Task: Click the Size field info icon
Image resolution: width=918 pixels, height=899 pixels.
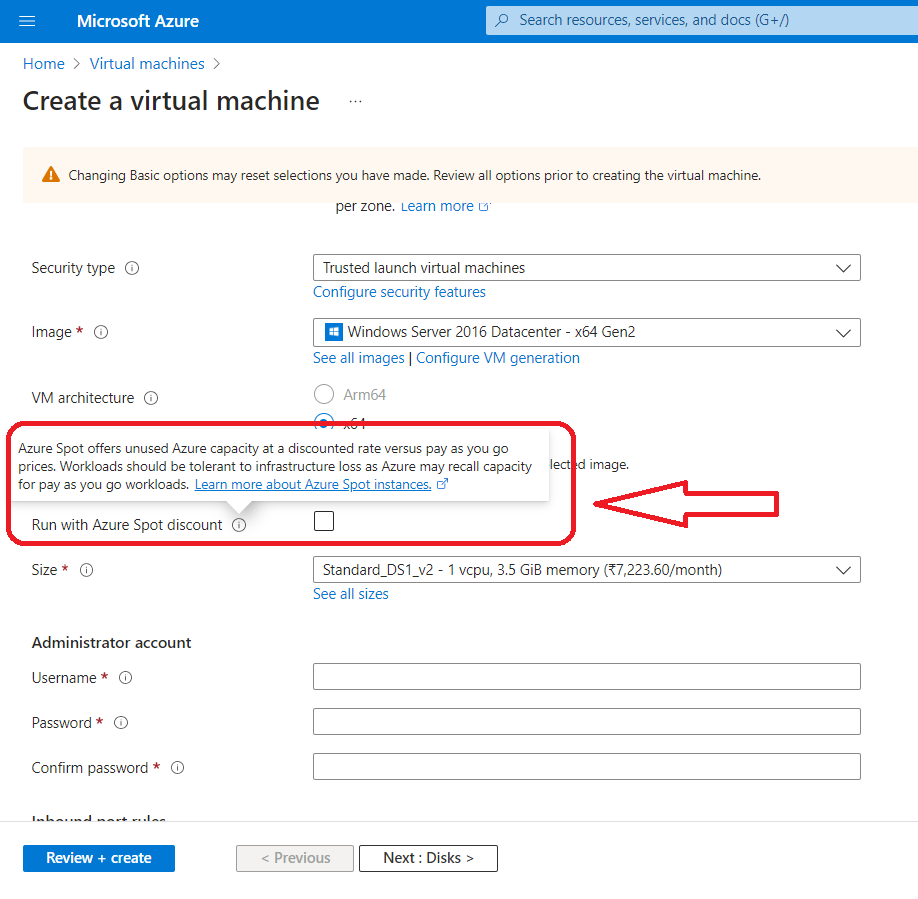Action: click(87, 570)
